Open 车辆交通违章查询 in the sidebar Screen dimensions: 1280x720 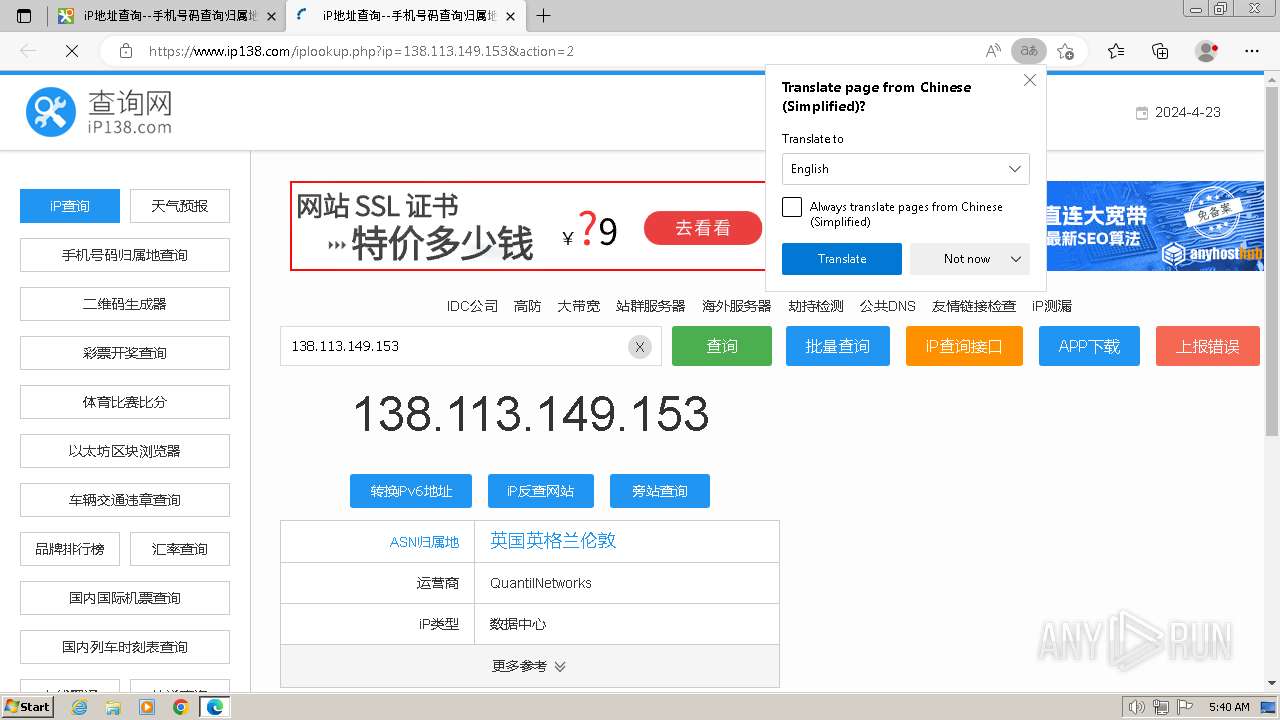coord(125,500)
